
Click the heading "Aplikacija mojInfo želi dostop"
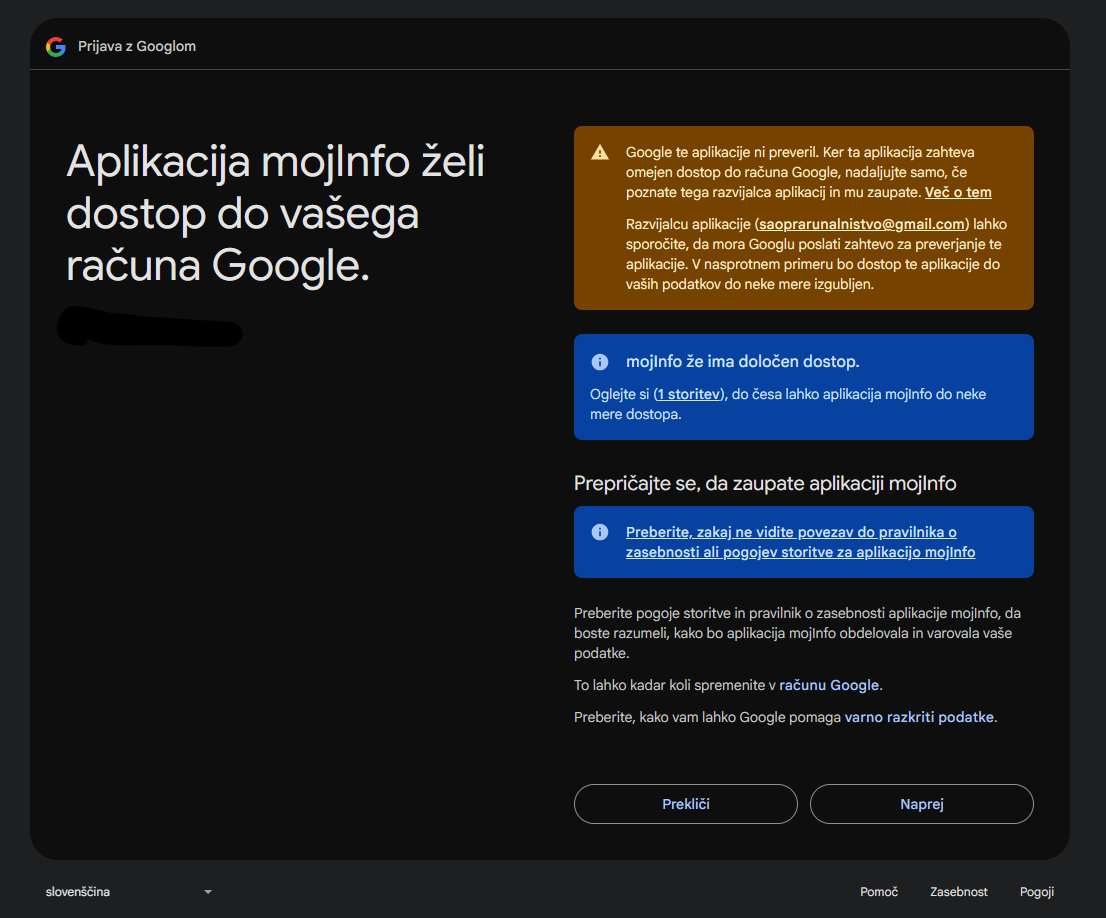coord(276,213)
